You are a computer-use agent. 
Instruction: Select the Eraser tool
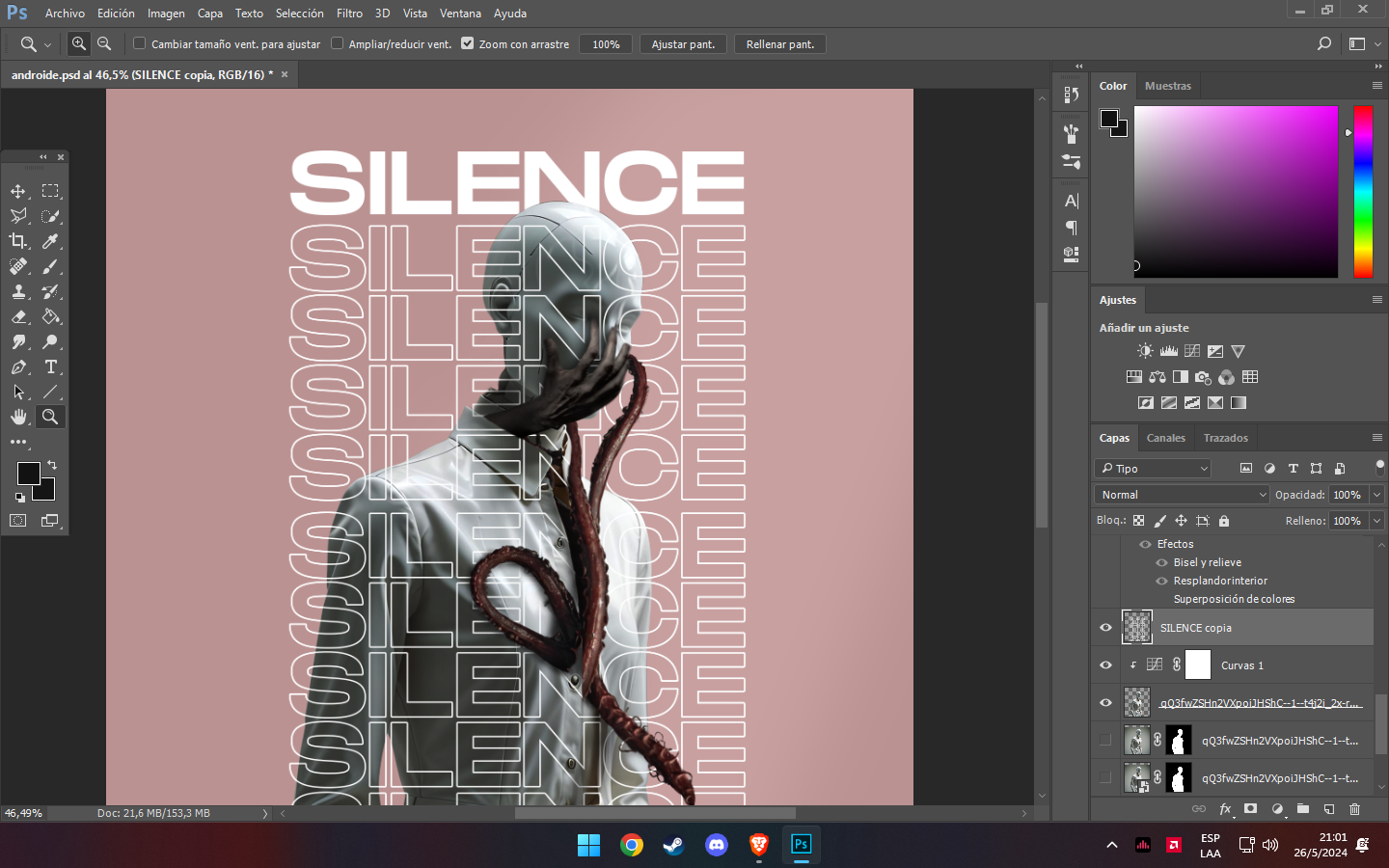pyautogui.click(x=18, y=316)
